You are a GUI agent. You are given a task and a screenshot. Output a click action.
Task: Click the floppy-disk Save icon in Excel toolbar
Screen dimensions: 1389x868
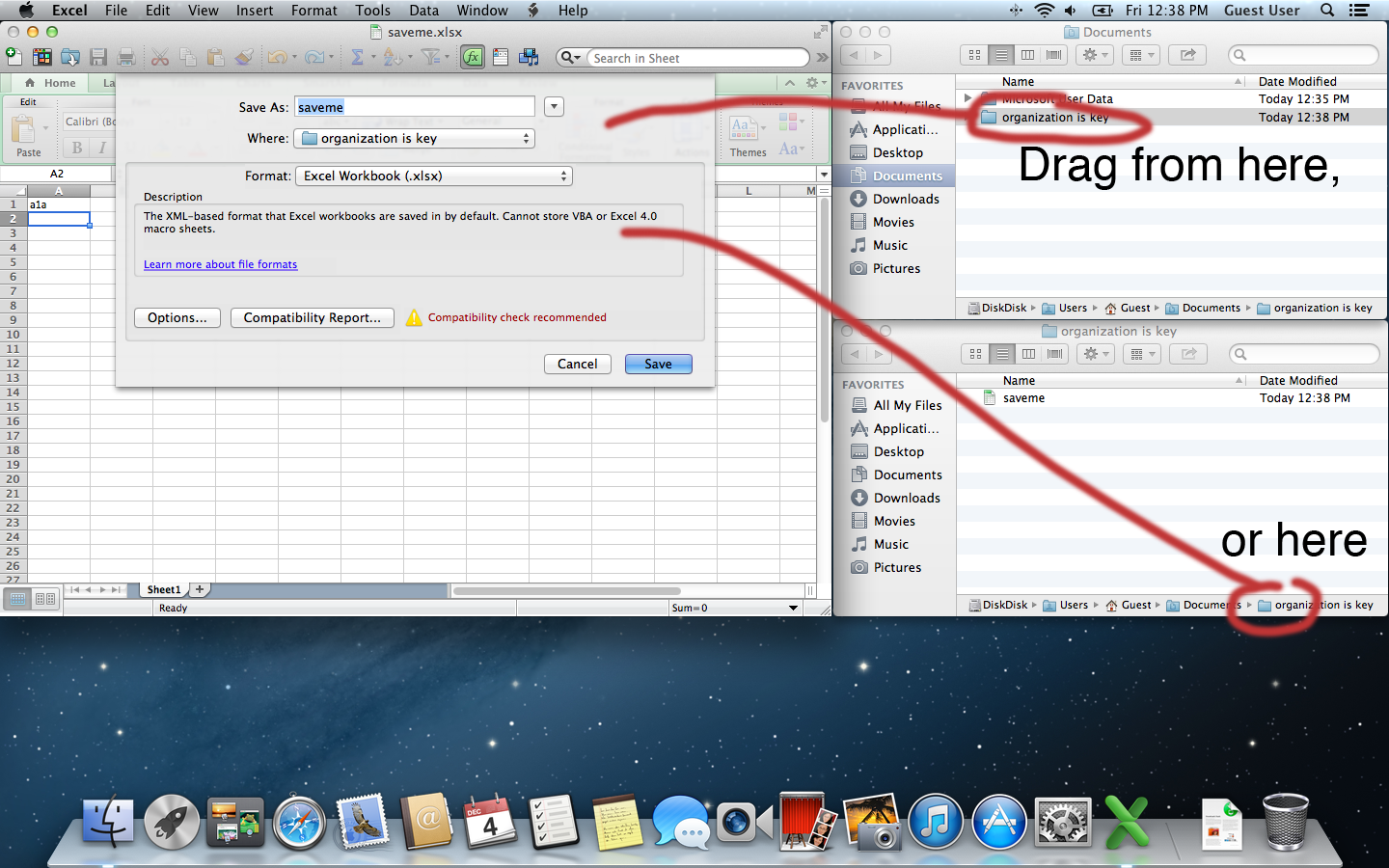[98, 58]
